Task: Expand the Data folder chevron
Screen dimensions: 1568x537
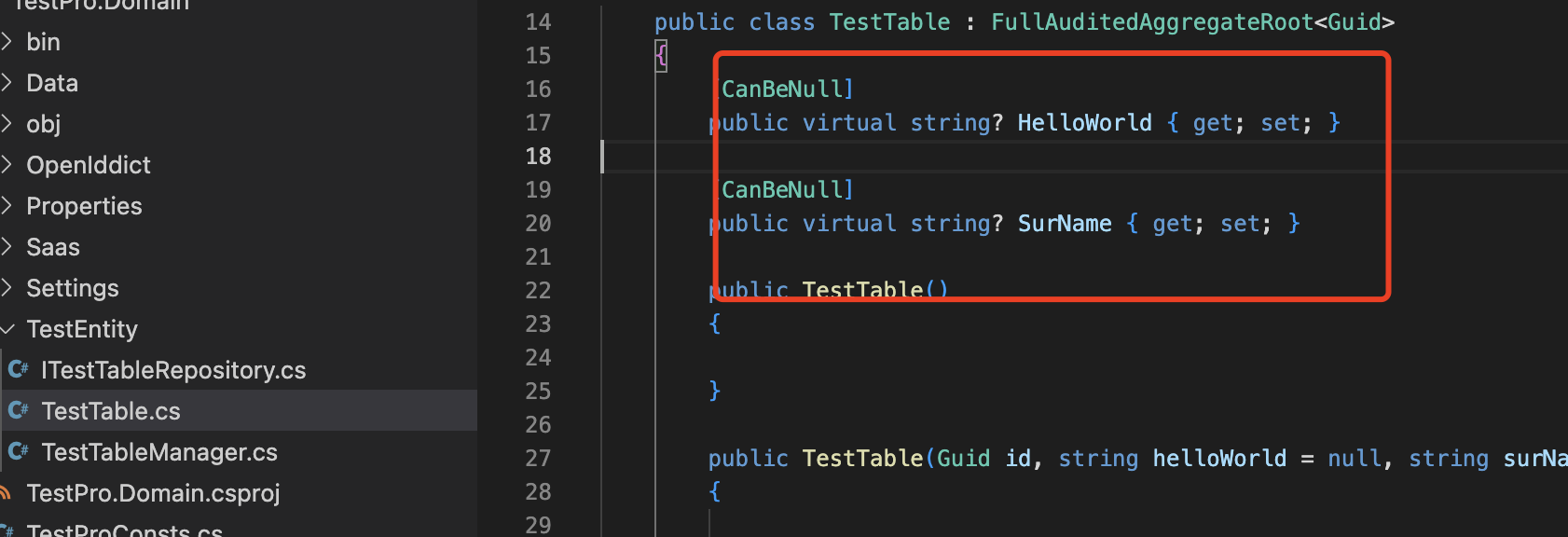Action: tap(7, 82)
